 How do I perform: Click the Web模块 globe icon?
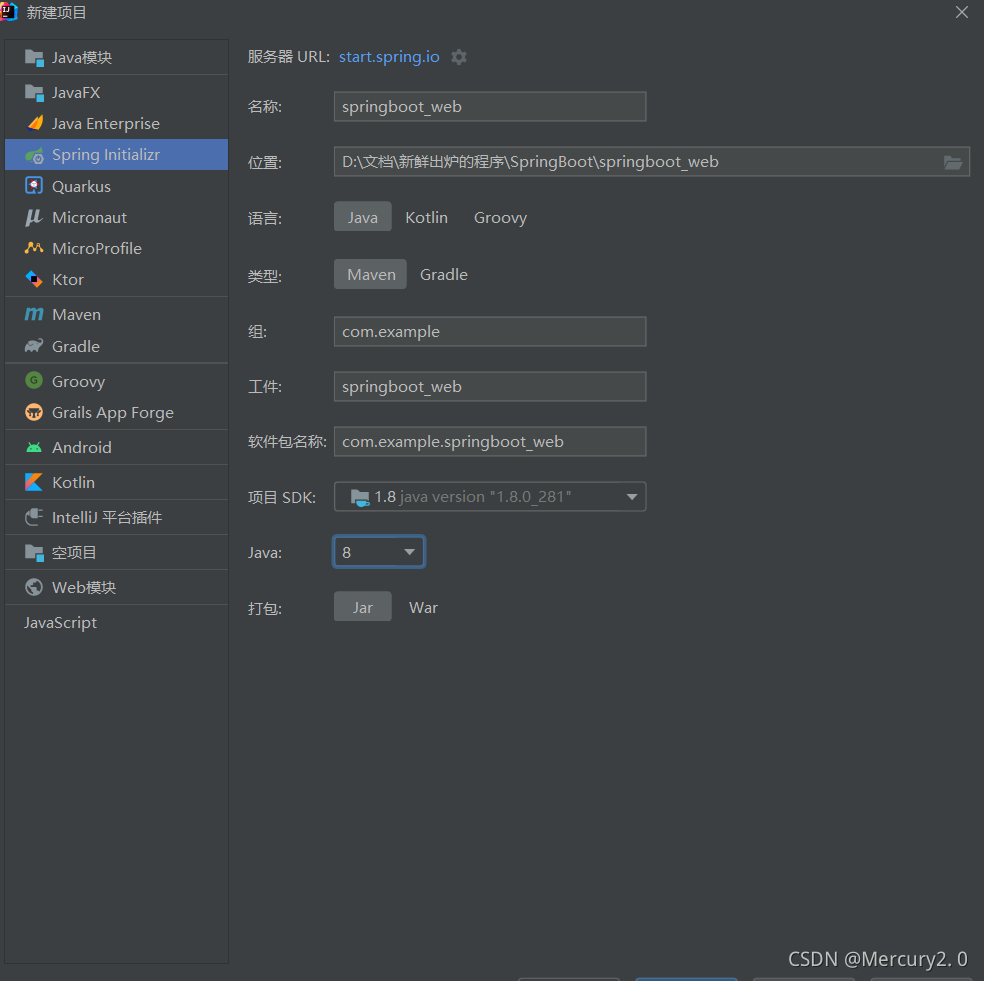click(34, 587)
